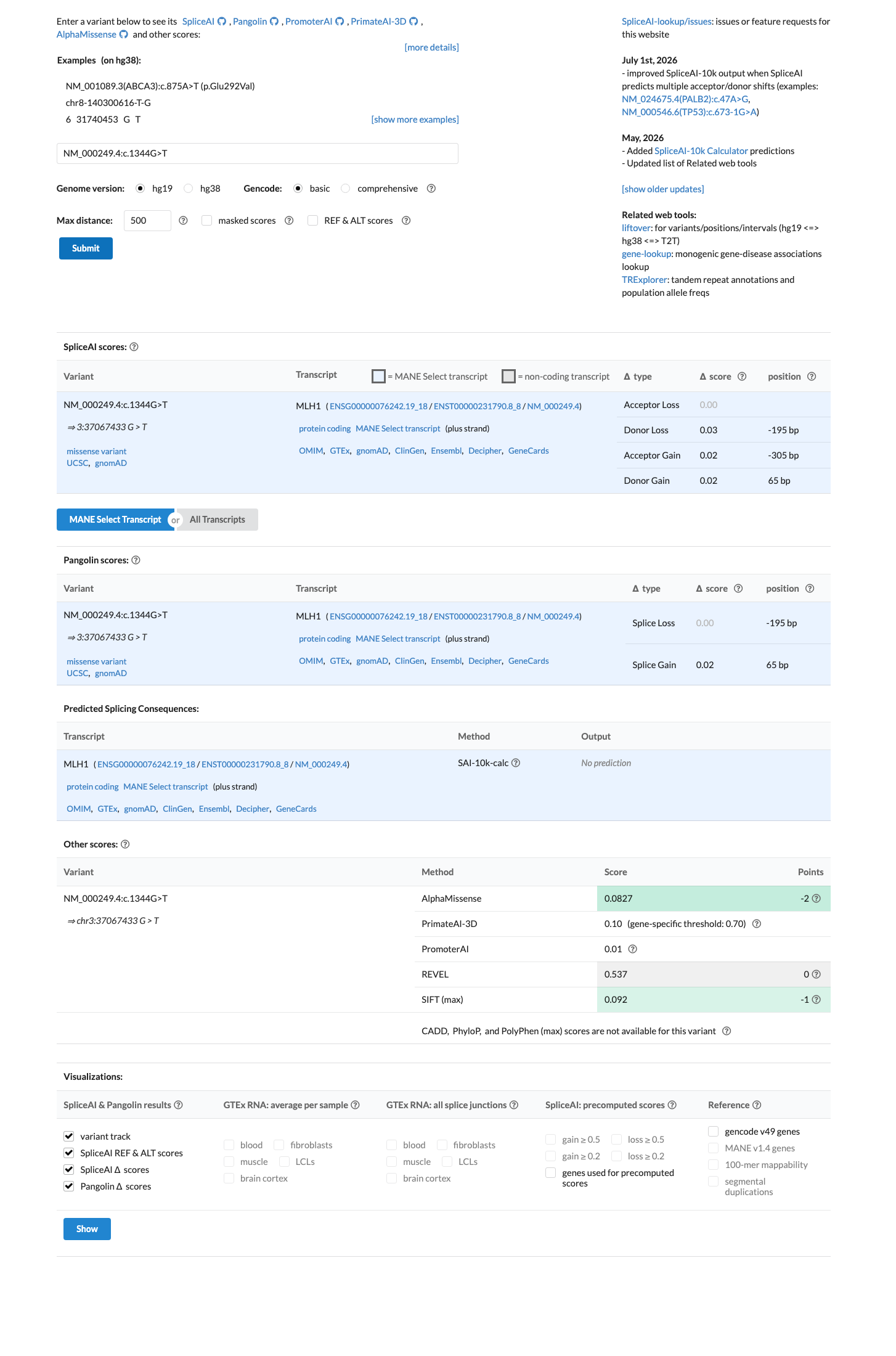
Task: Click help icon next to PromoterAI score
Action: click(x=632, y=949)
